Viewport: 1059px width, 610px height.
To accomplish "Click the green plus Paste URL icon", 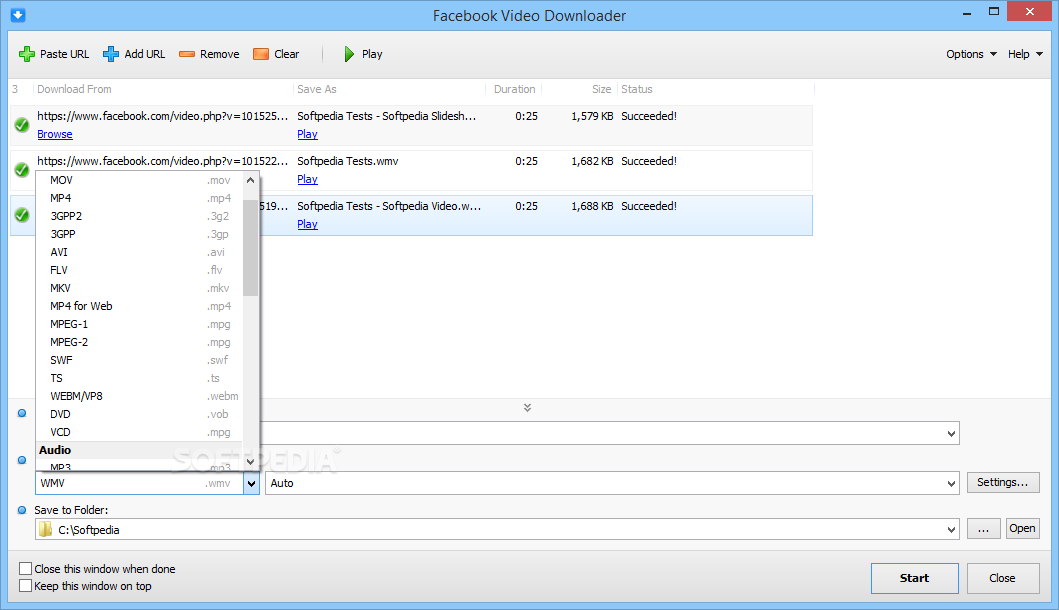I will coord(26,54).
